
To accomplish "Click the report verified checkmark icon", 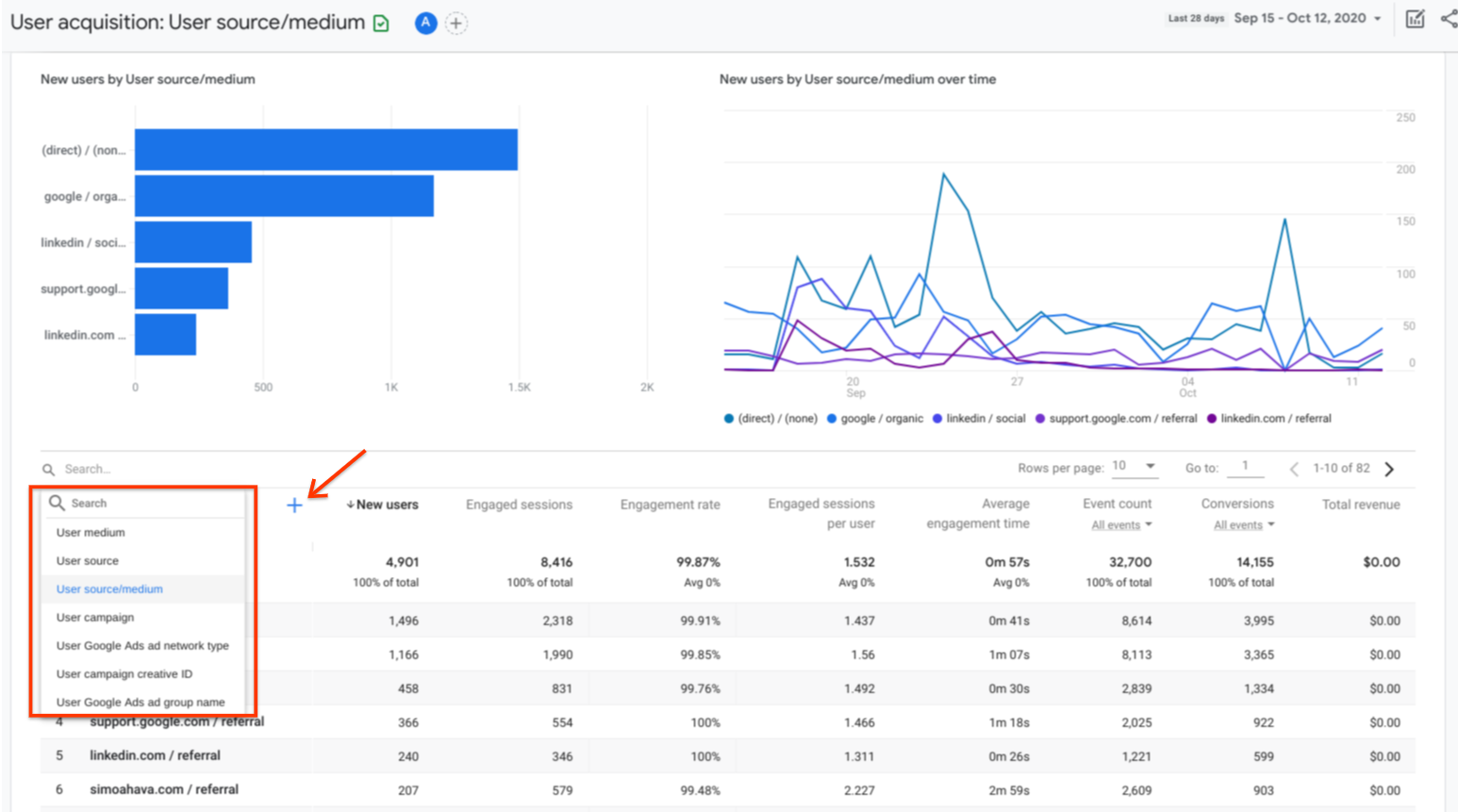I will point(381,24).
